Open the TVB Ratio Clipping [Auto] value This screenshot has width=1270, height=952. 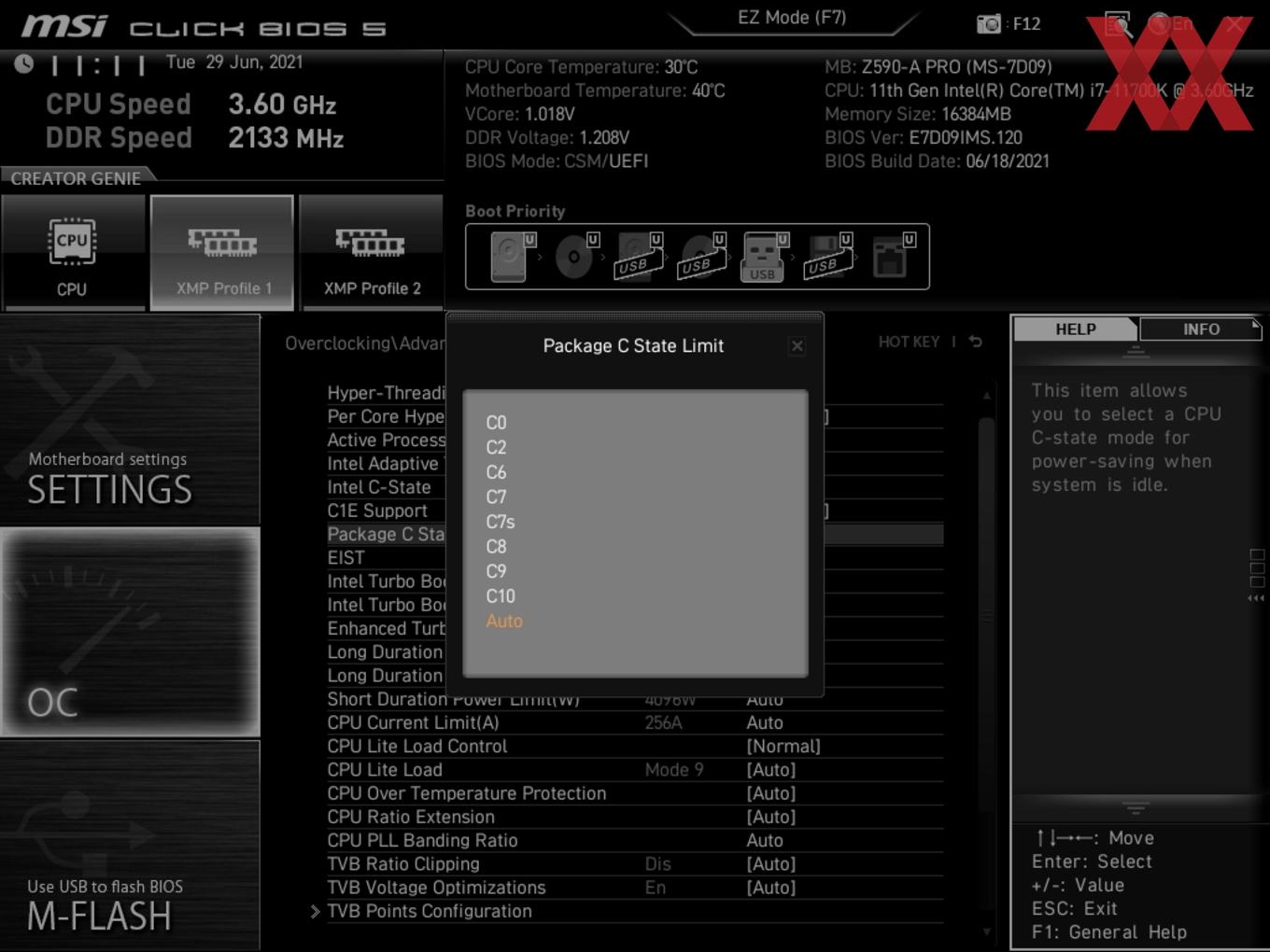coord(771,864)
